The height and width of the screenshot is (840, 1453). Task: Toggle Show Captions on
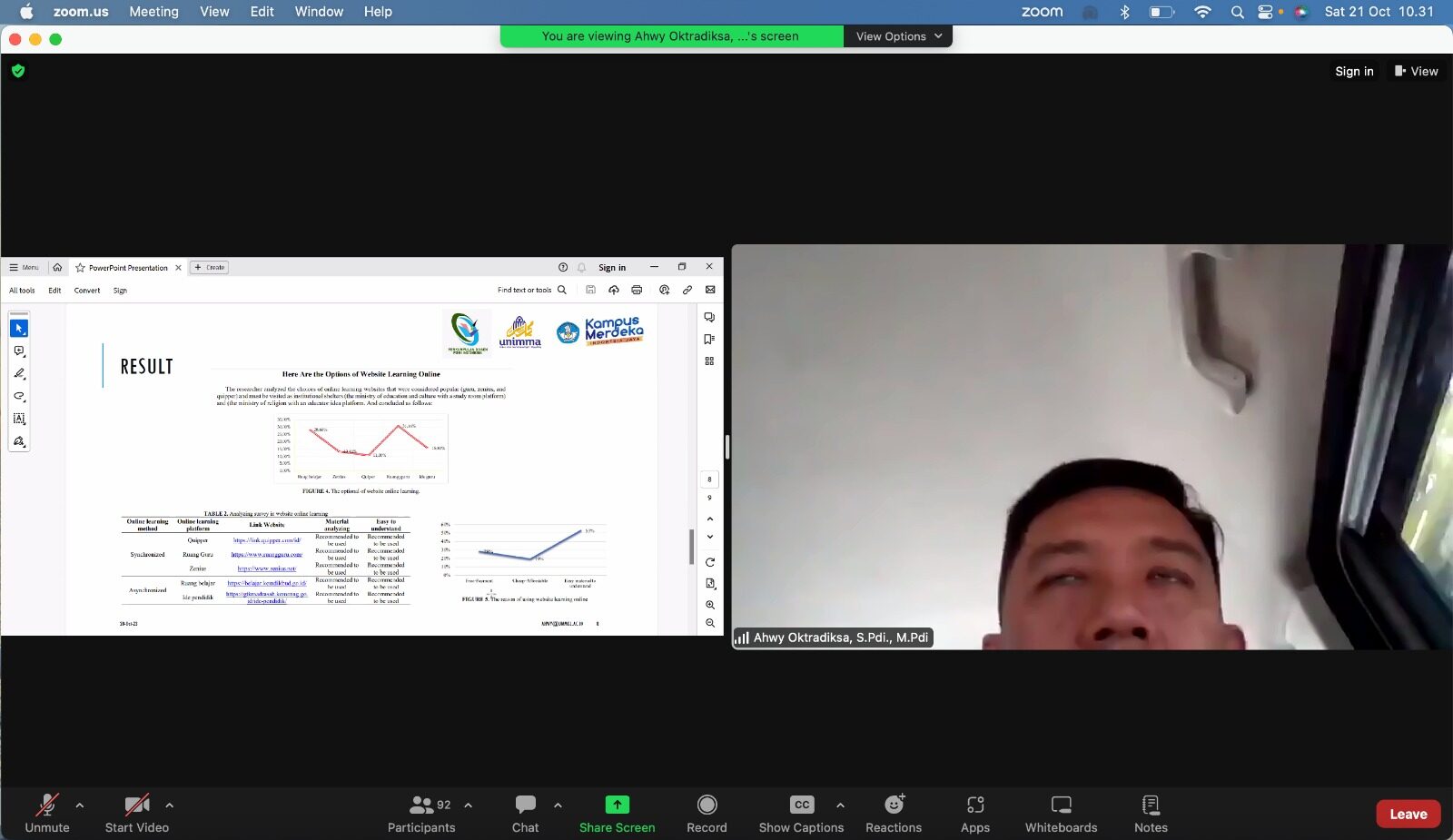point(801,813)
